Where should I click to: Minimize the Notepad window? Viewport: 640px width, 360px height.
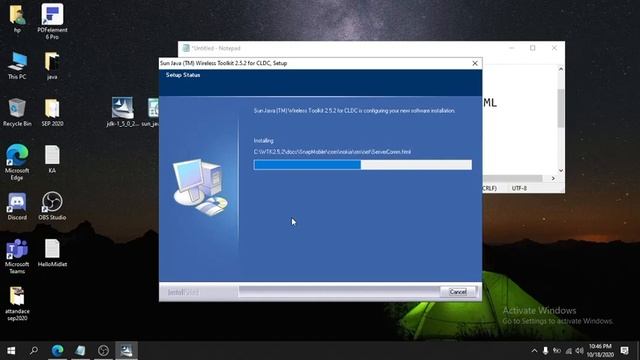511,48
